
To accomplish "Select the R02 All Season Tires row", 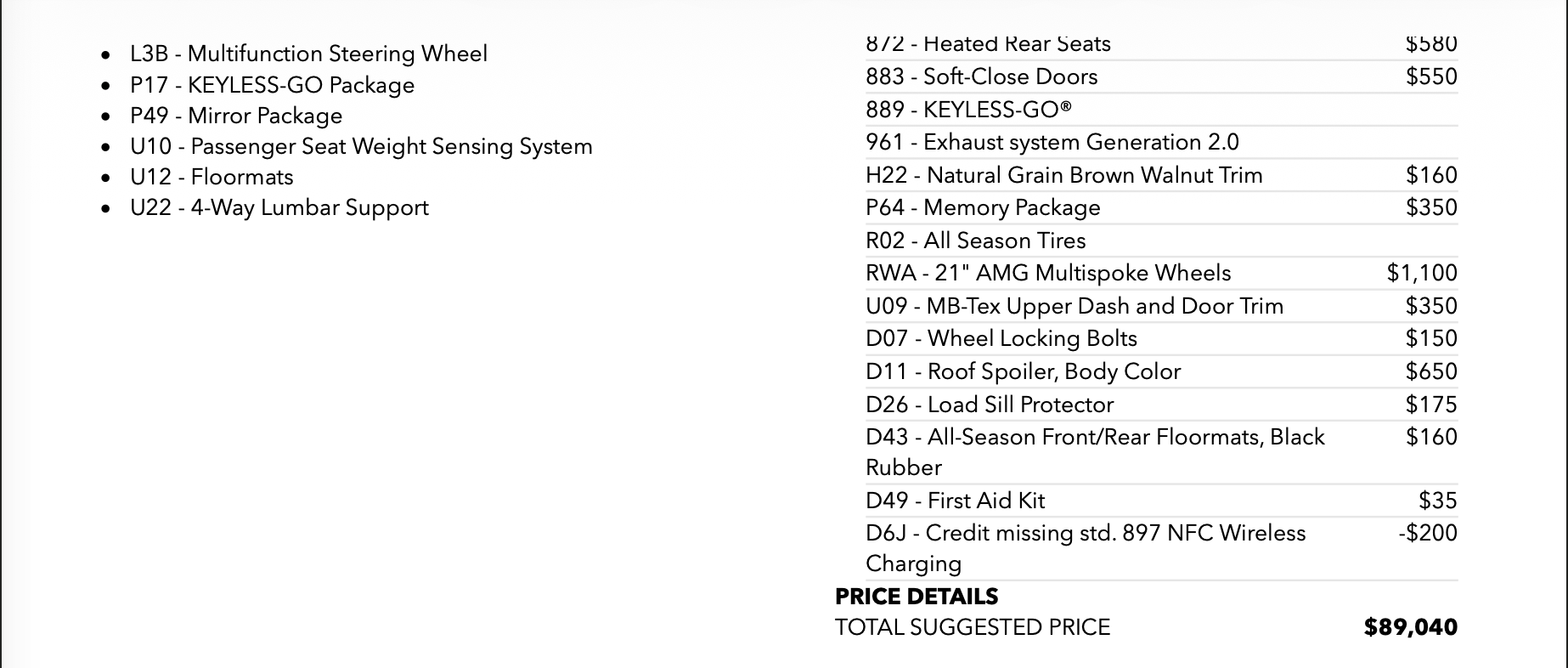I will coord(1161,241).
